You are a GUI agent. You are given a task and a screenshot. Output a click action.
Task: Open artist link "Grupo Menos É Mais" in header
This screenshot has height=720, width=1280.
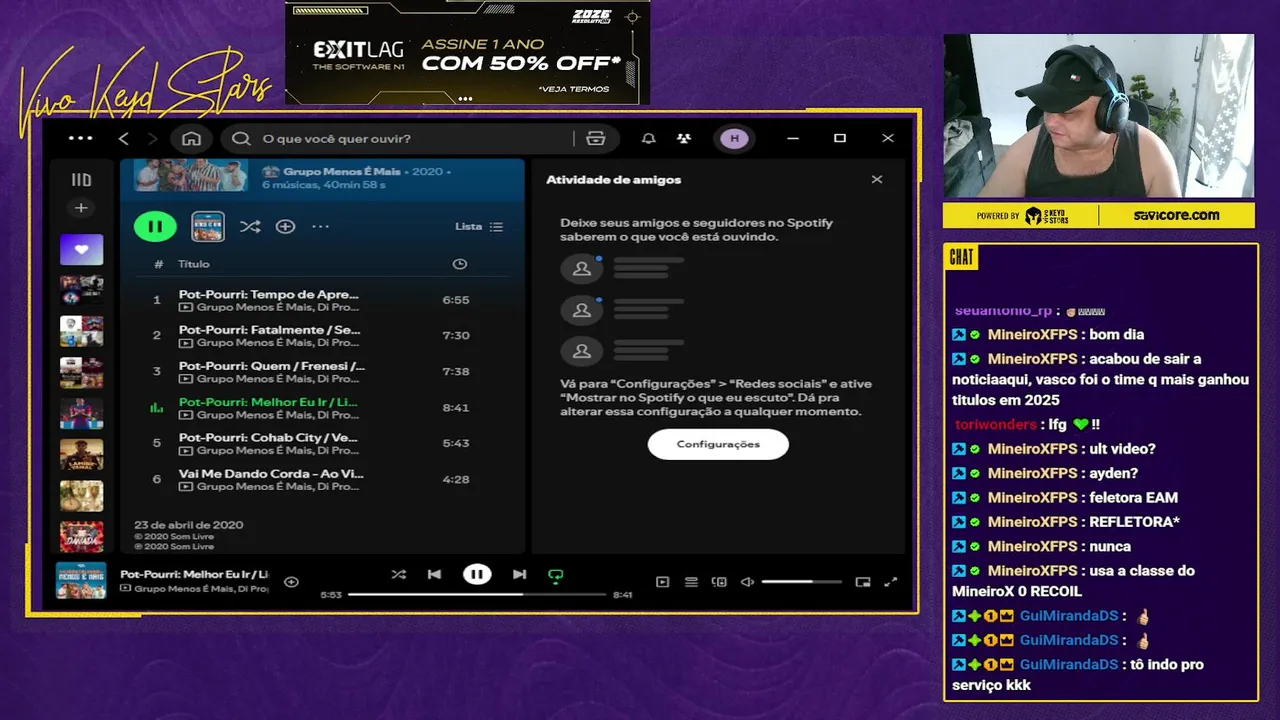pyautogui.click(x=342, y=171)
